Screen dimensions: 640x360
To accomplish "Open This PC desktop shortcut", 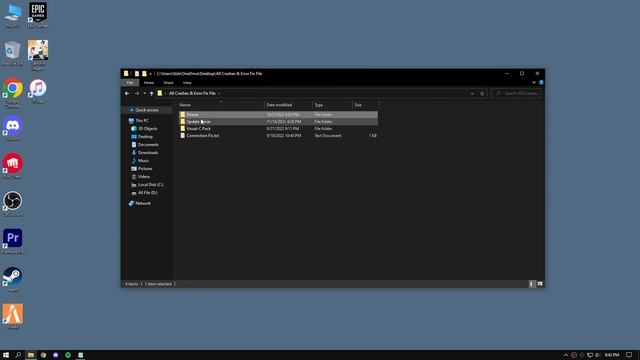I will [x=13, y=16].
